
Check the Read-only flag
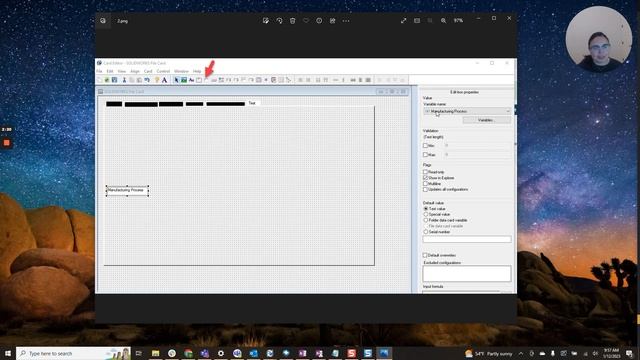tap(425, 172)
